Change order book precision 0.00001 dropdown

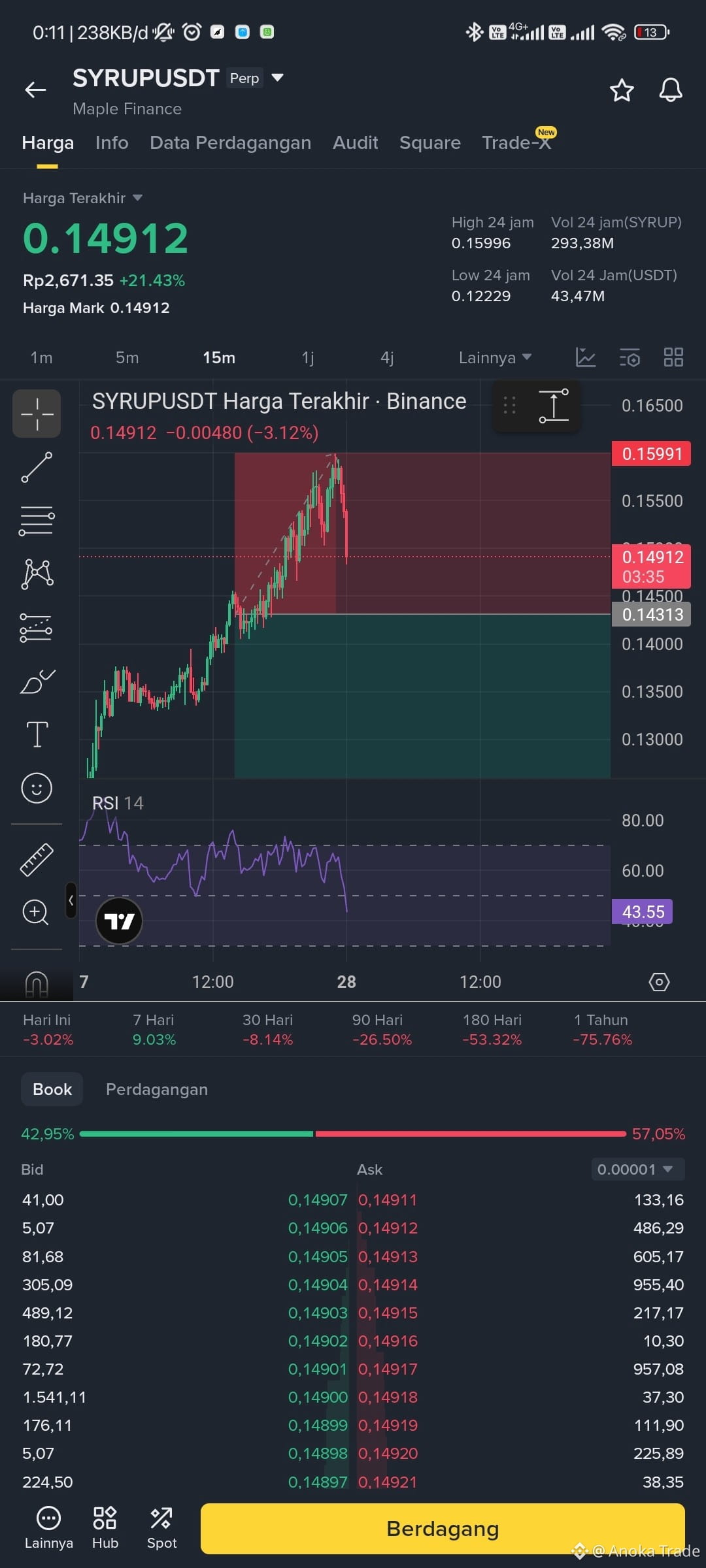[637, 1169]
